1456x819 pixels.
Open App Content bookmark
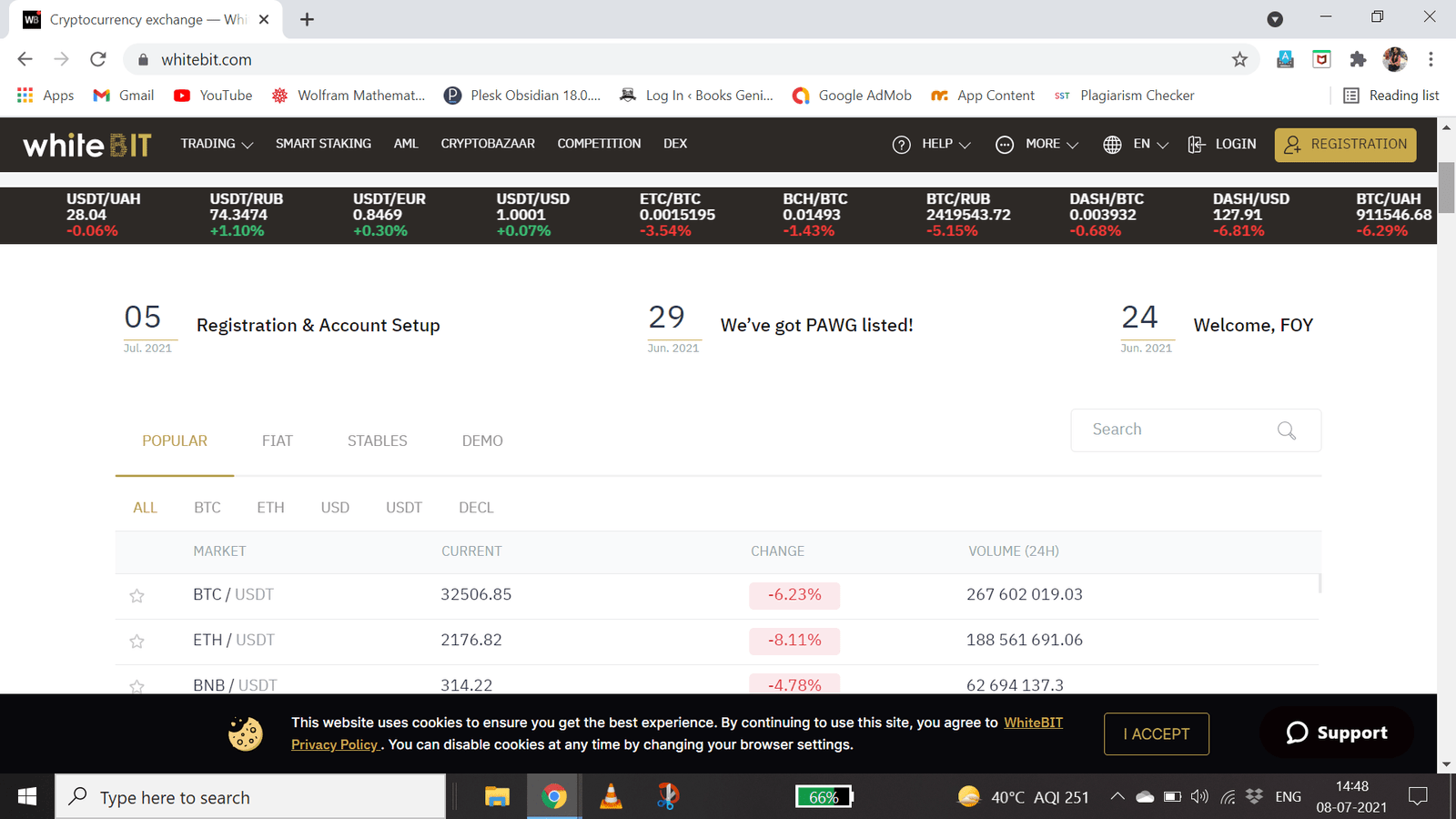[983, 96]
